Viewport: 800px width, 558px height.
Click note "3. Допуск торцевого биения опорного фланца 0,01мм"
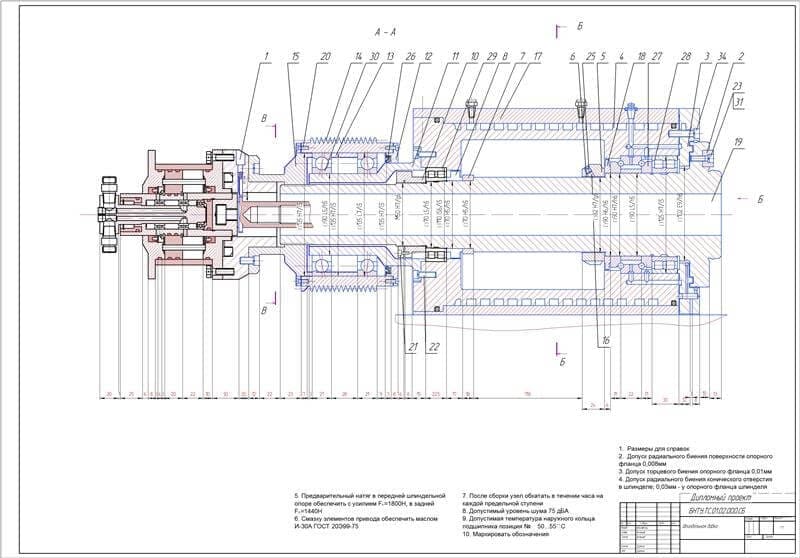[x=695, y=472]
